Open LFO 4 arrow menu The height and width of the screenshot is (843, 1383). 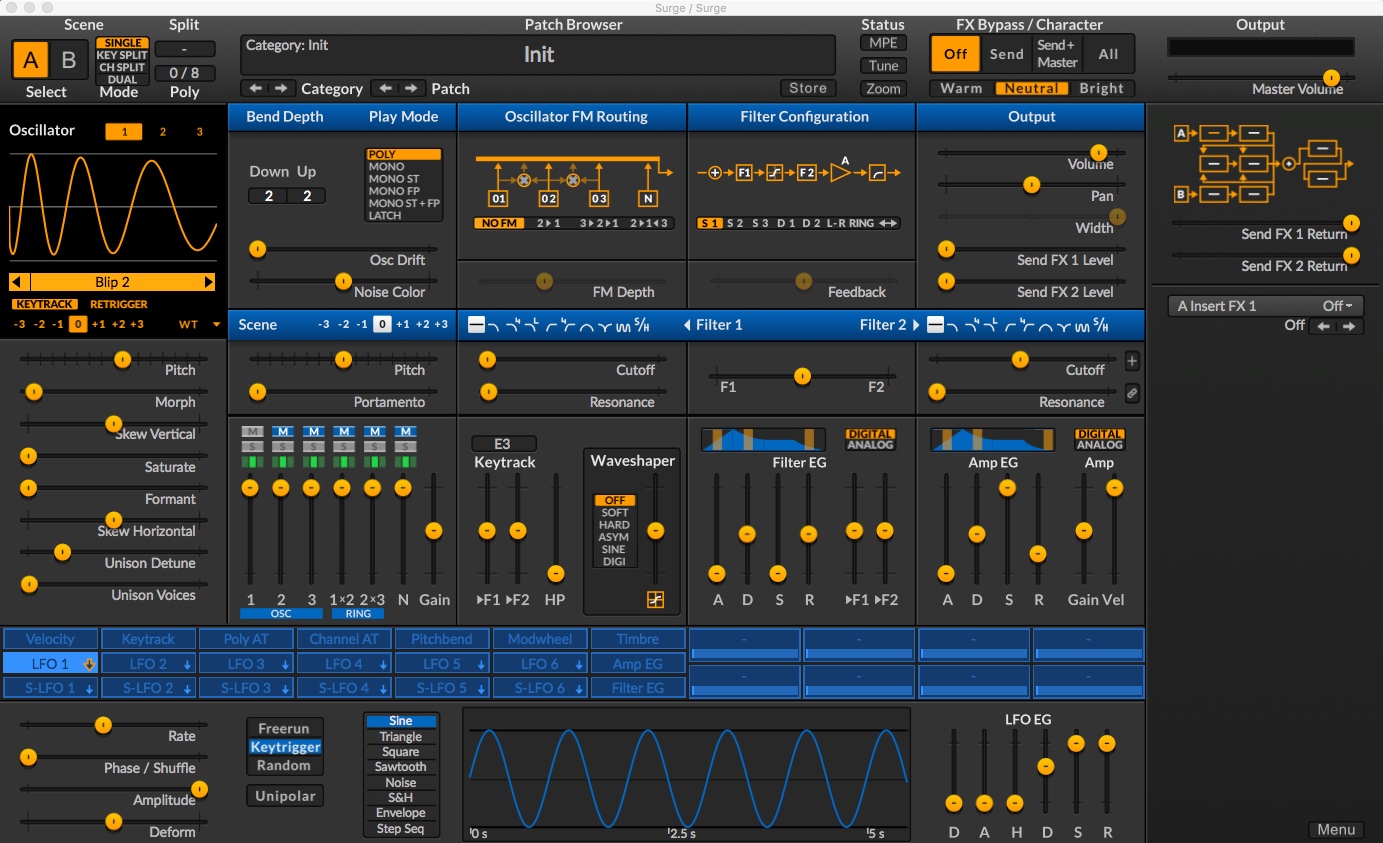click(383, 664)
